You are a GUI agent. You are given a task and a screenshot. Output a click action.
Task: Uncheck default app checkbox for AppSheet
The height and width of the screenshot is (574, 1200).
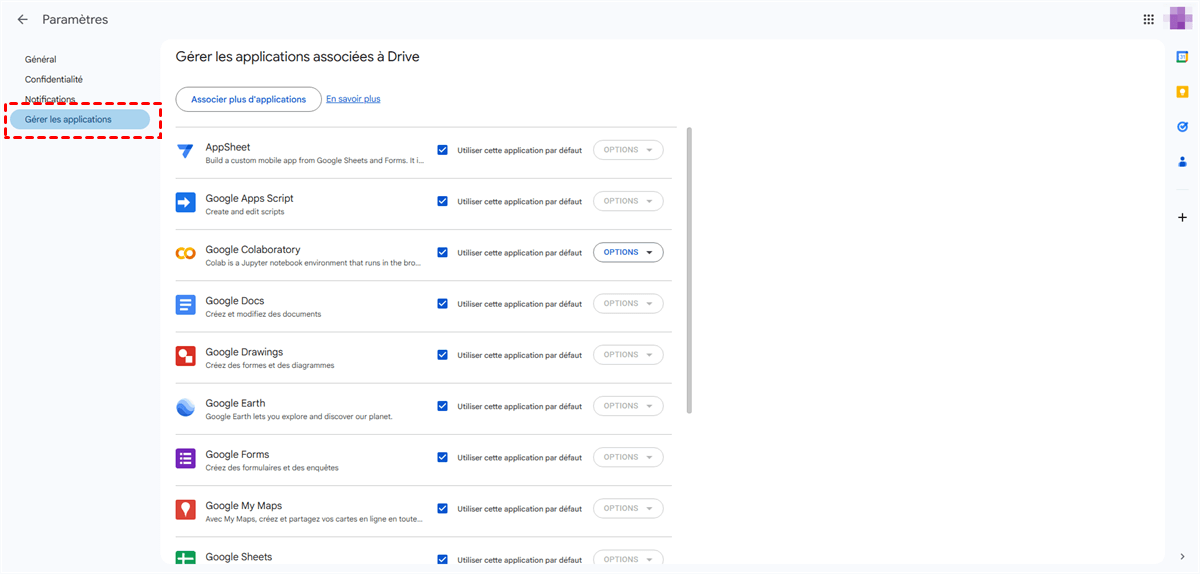click(442, 150)
